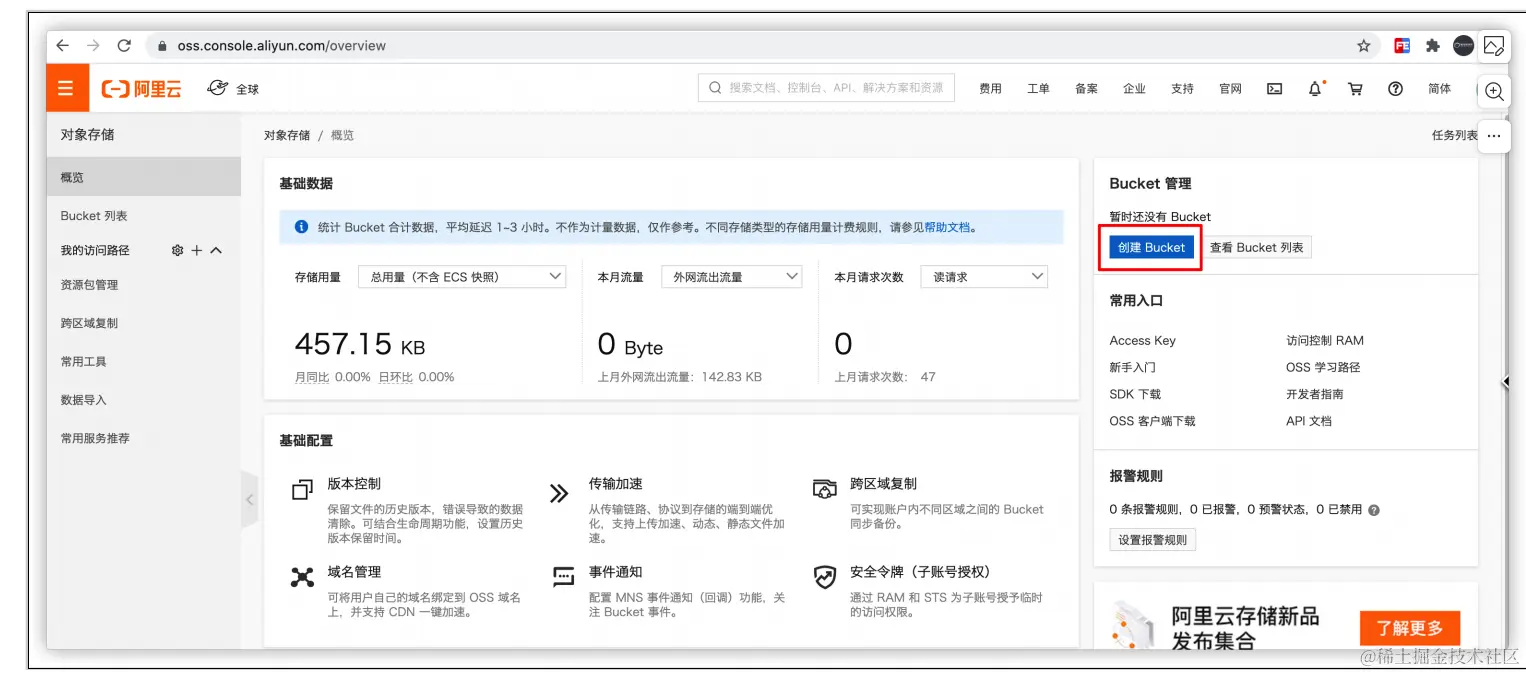
Task: Go forward in the browser
Action: tap(93, 45)
